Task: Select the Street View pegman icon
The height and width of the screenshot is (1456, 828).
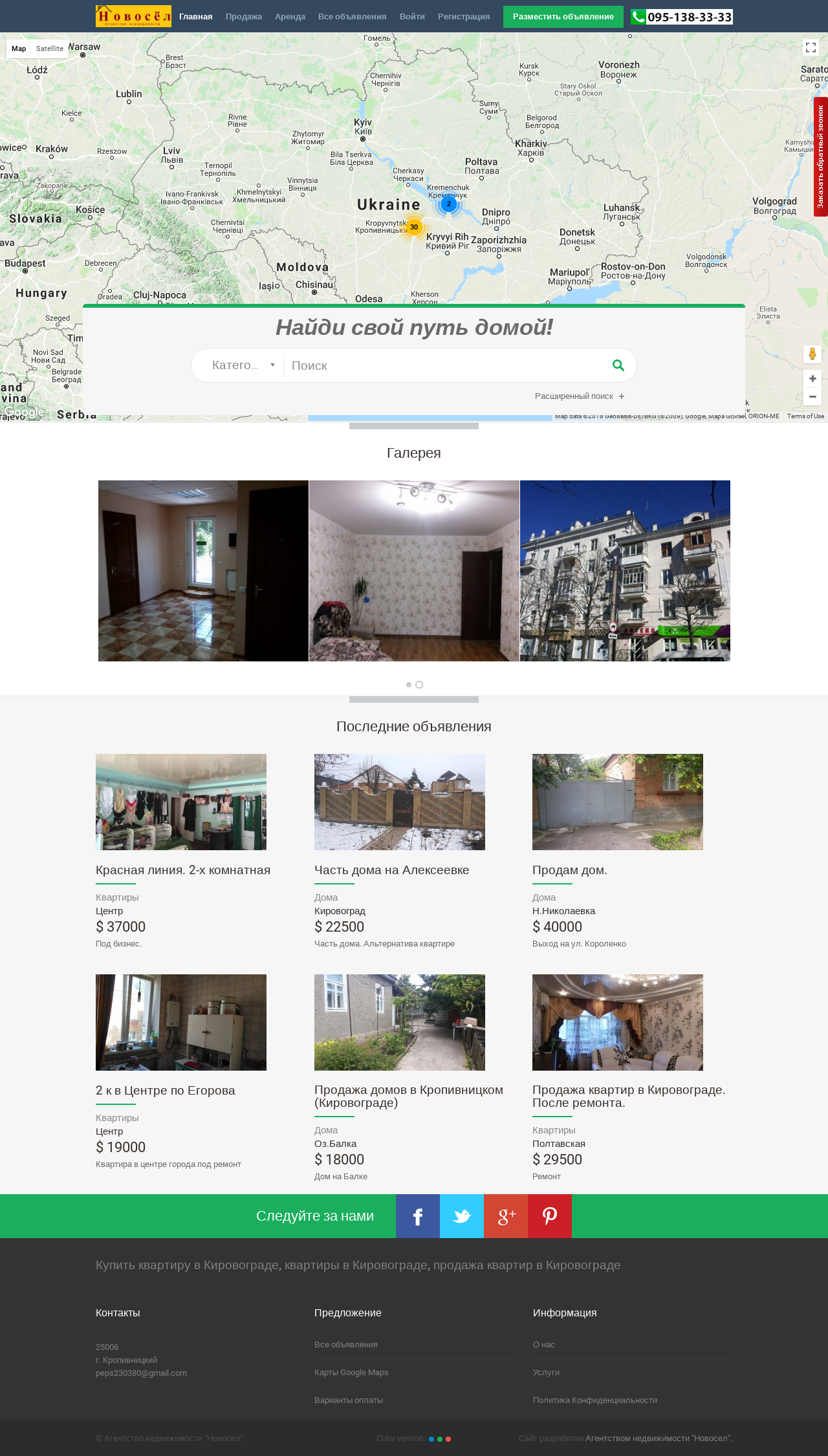Action: coord(812,354)
